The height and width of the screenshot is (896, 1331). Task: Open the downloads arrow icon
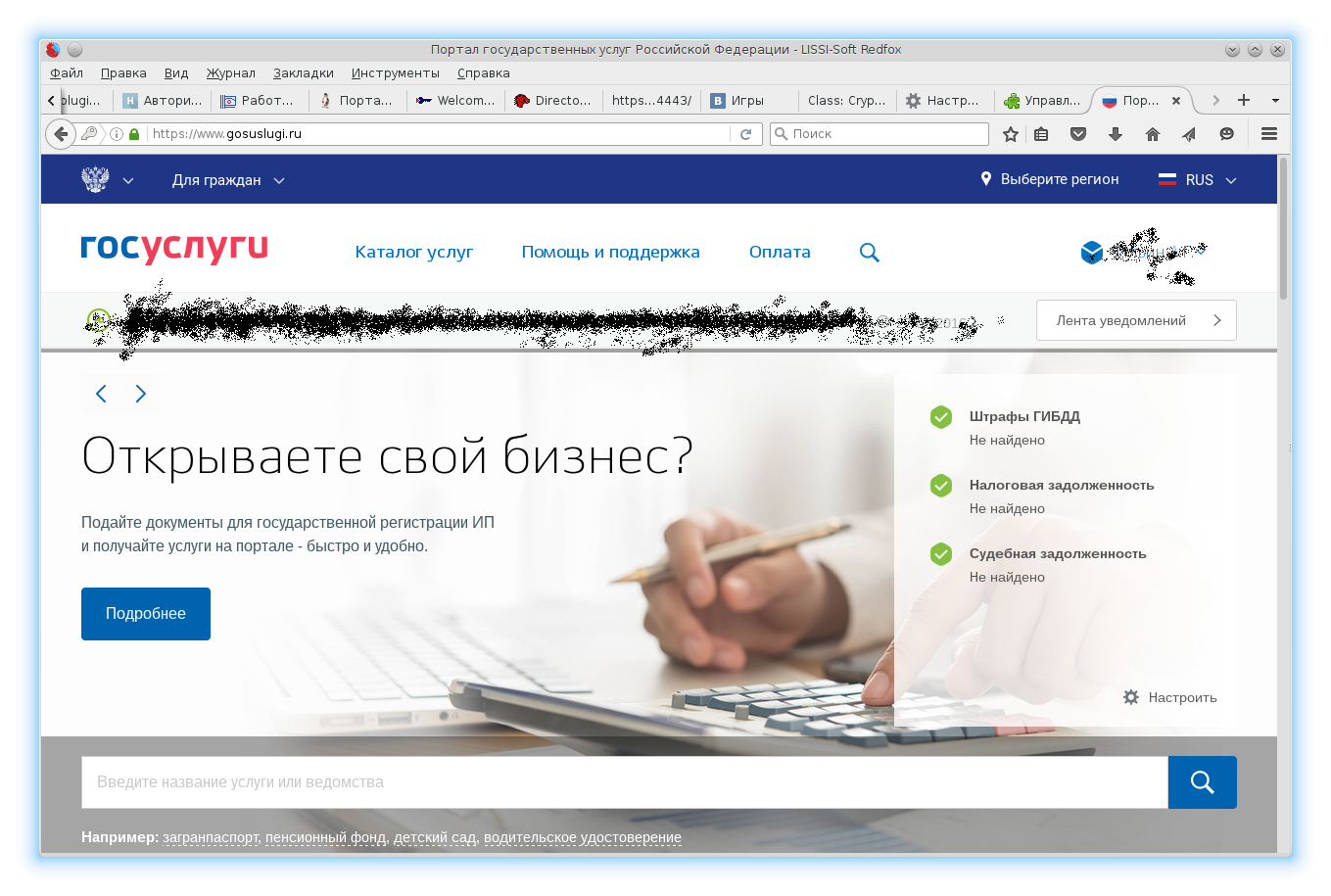click(x=1116, y=134)
